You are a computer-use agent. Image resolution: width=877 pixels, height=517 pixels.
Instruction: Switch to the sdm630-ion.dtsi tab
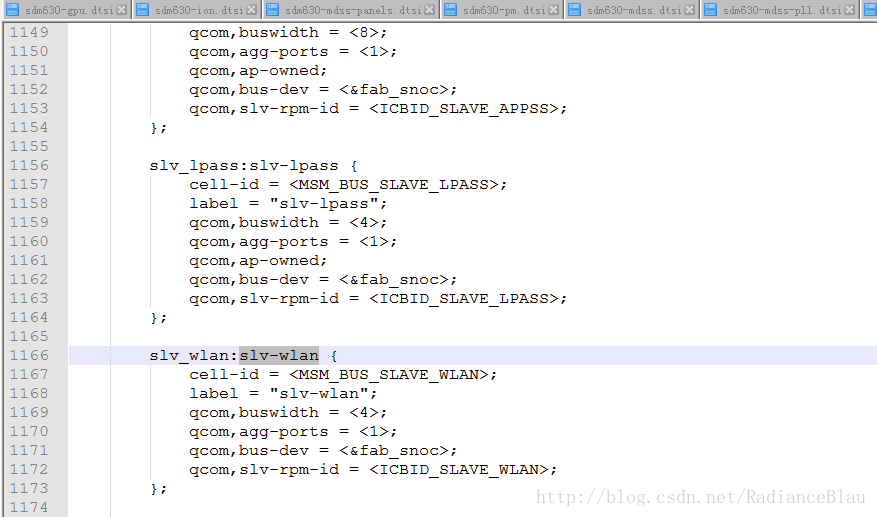(x=199, y=10)
